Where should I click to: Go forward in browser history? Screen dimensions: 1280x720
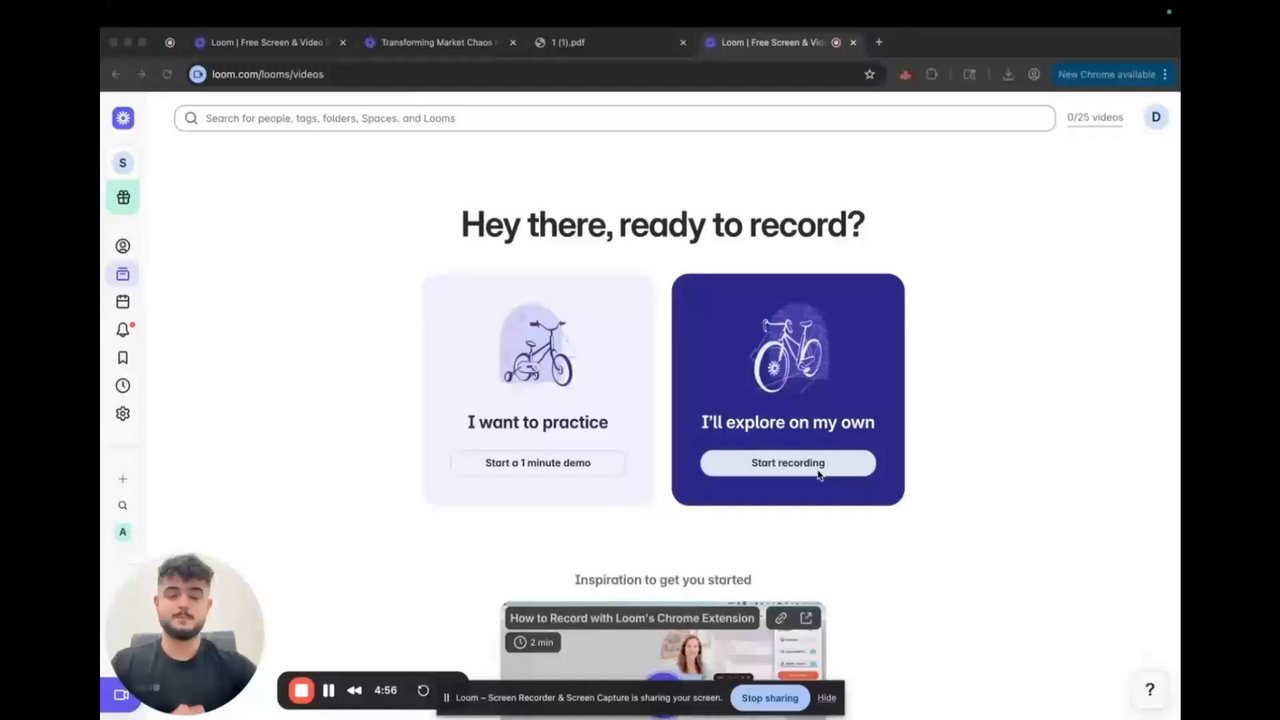[141, 74]
